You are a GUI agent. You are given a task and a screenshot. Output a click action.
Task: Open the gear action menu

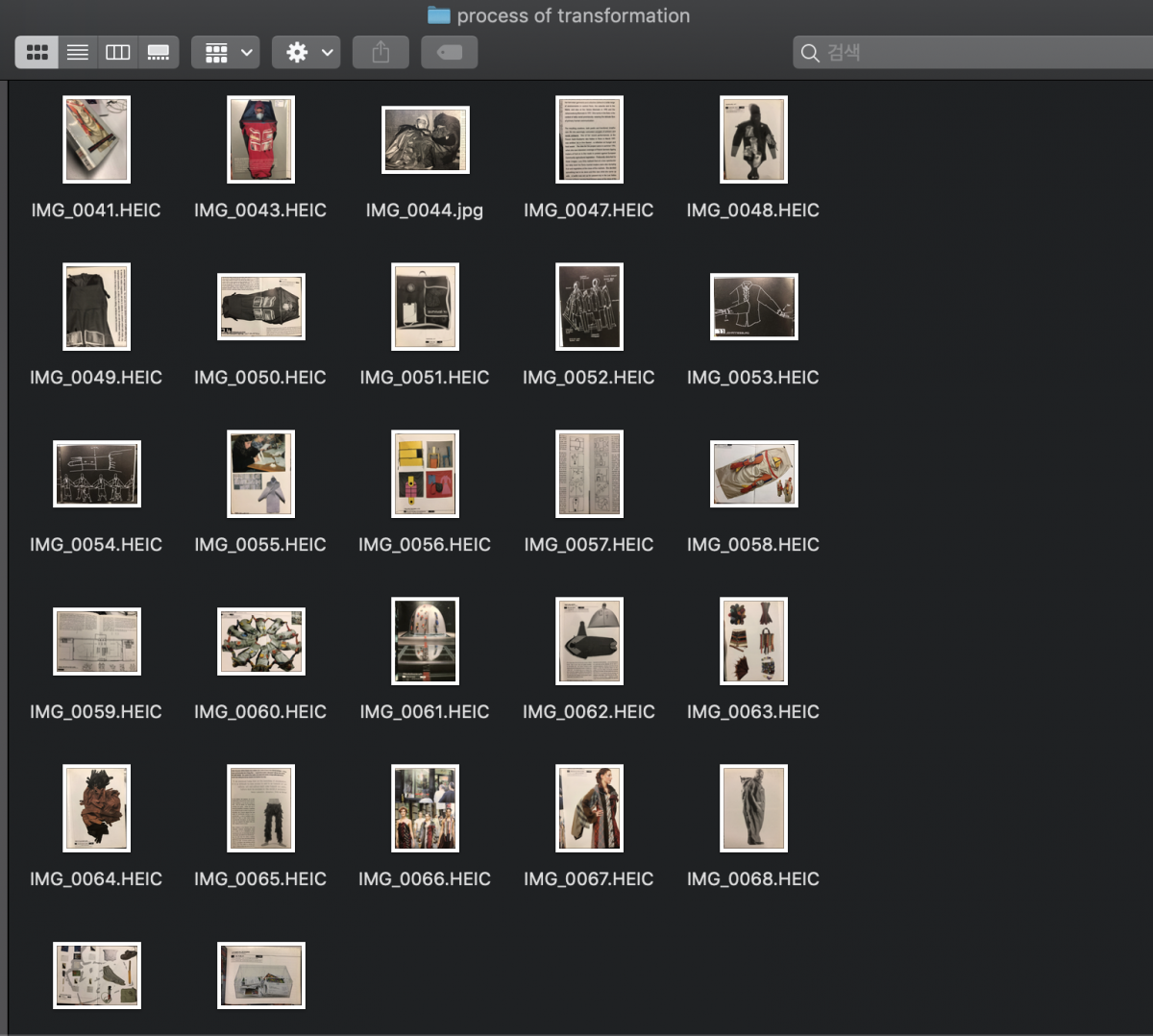[x=307, y=52]
